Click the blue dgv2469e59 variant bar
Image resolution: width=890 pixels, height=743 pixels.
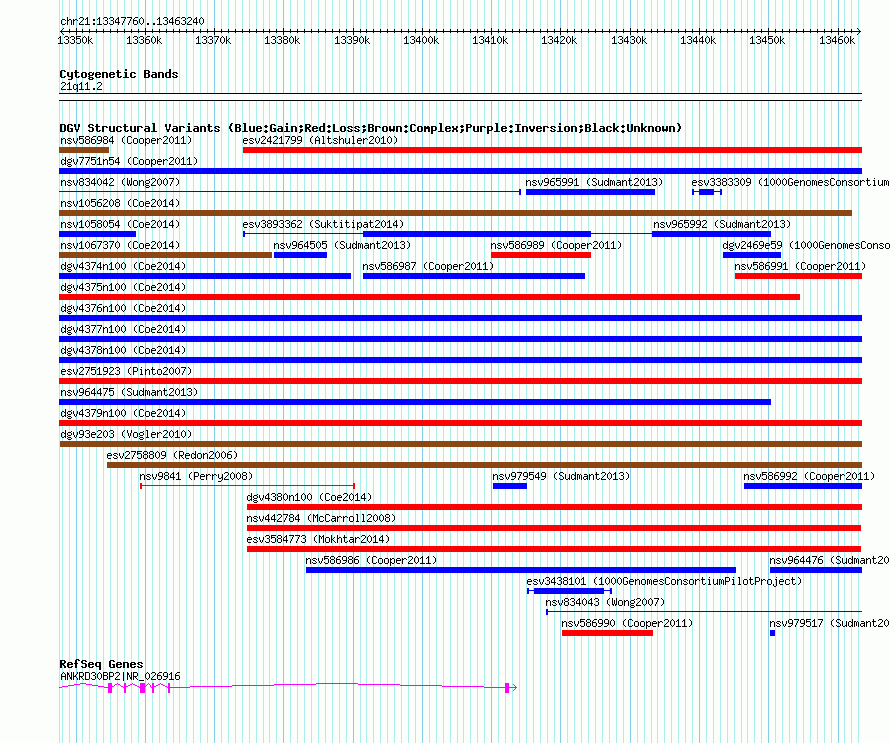coord(752,255)
